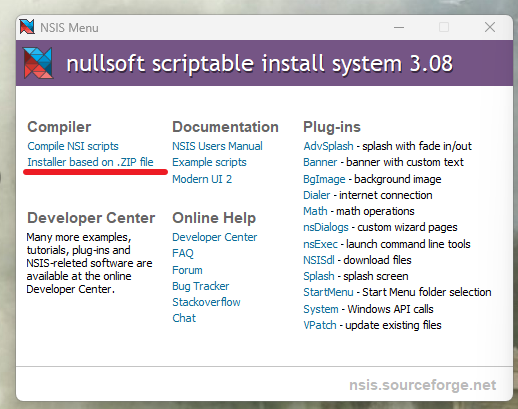The width and height of the screenshot is (518, 409).
Task: Open Modern UI 2 documentation
Action: [x=202, y=179]
